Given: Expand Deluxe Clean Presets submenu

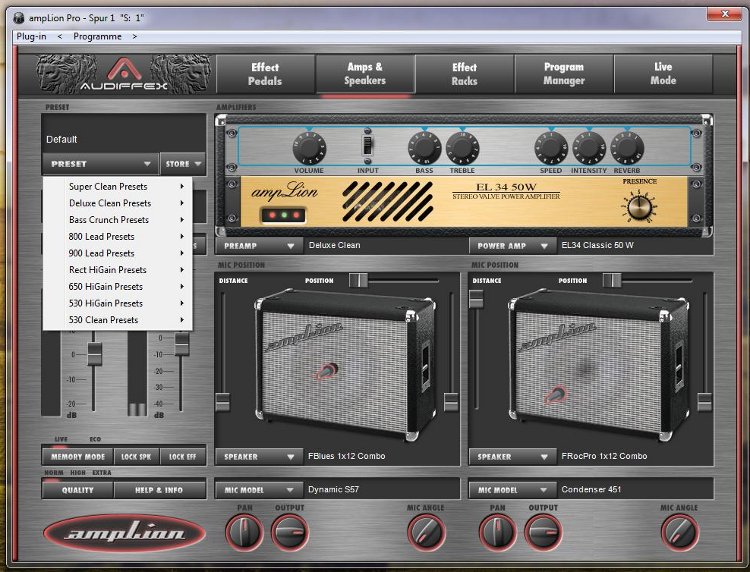Looking at the screenshot, I should pyautogui.click(x=118, y=203).
